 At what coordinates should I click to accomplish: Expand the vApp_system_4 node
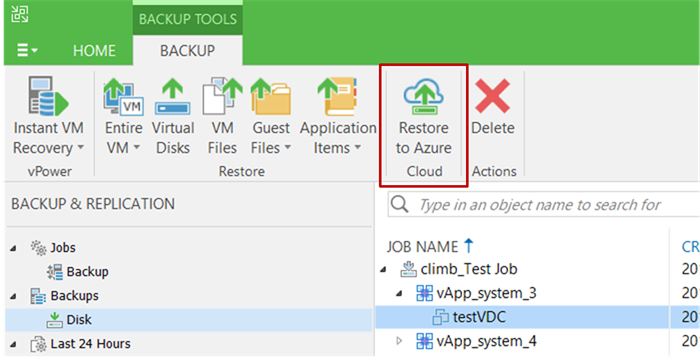point(399,341)
